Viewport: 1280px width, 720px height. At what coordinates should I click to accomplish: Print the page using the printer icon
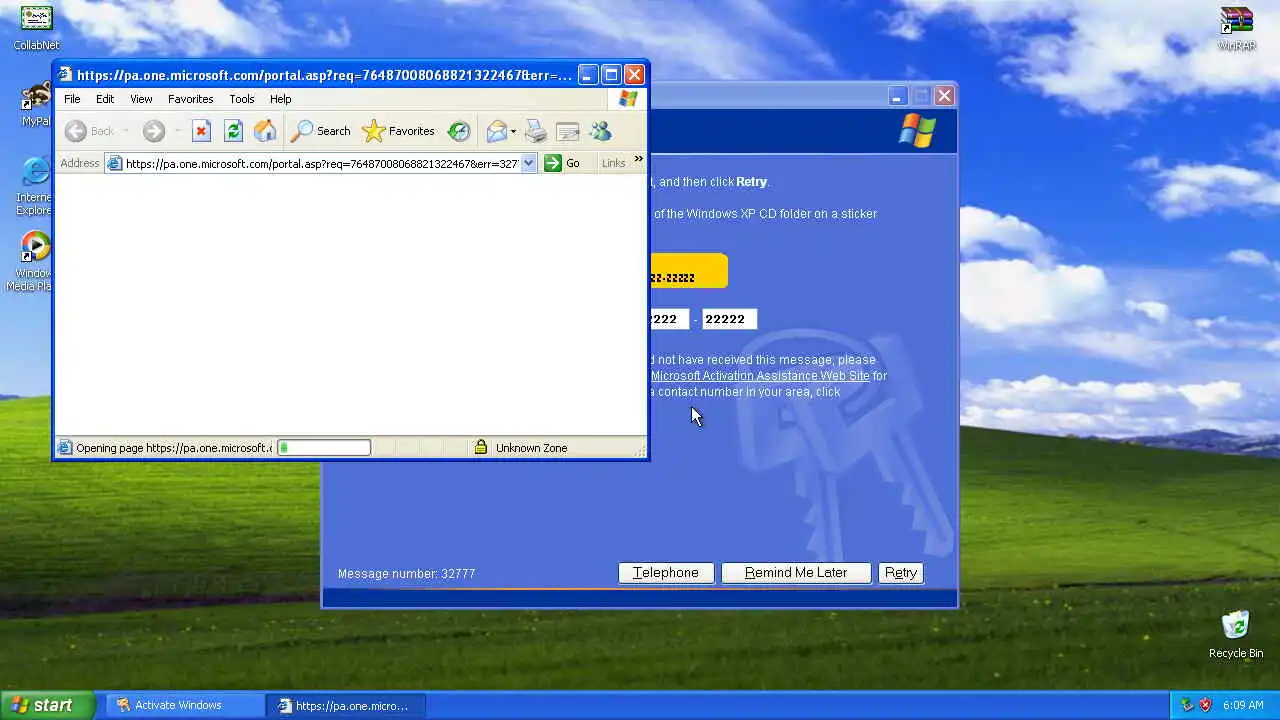[536, 131]
